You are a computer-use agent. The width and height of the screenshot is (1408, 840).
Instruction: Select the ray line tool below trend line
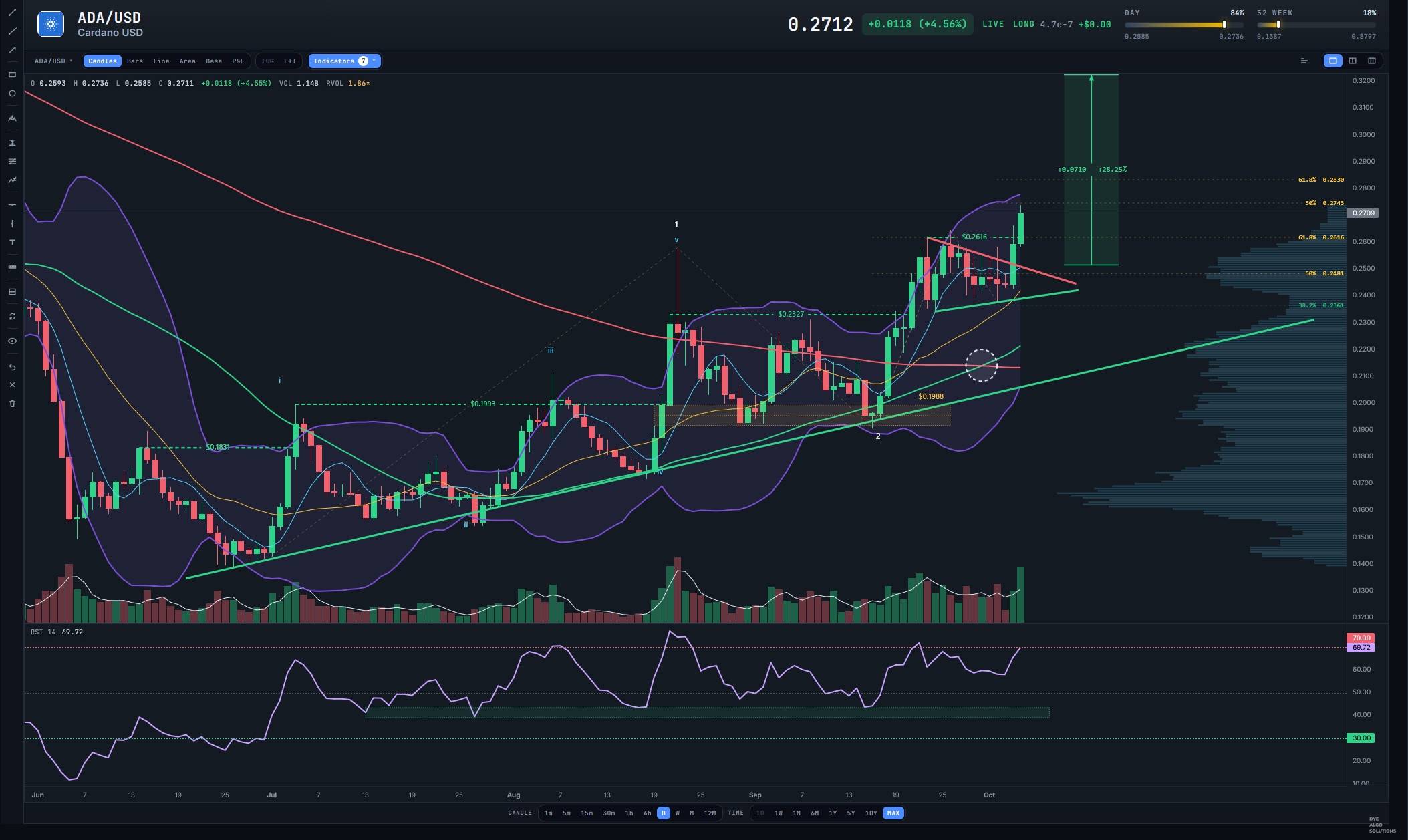click(x=12, y=31)
